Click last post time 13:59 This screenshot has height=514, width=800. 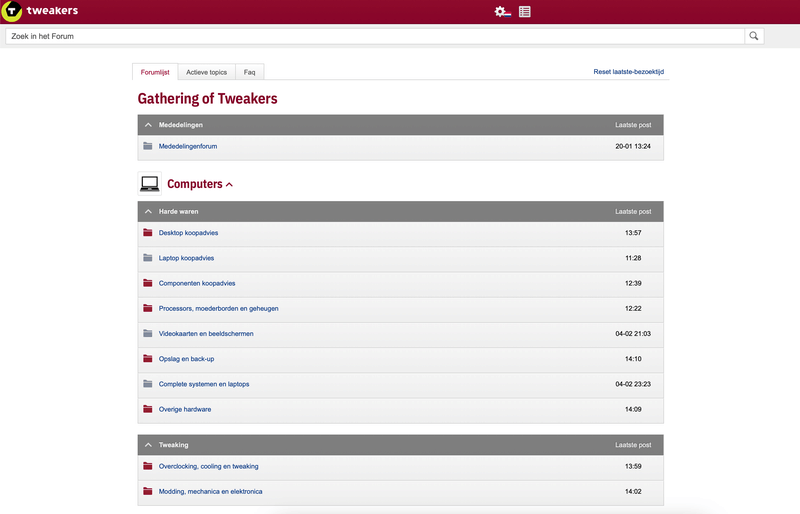click(x=633, y=466)
